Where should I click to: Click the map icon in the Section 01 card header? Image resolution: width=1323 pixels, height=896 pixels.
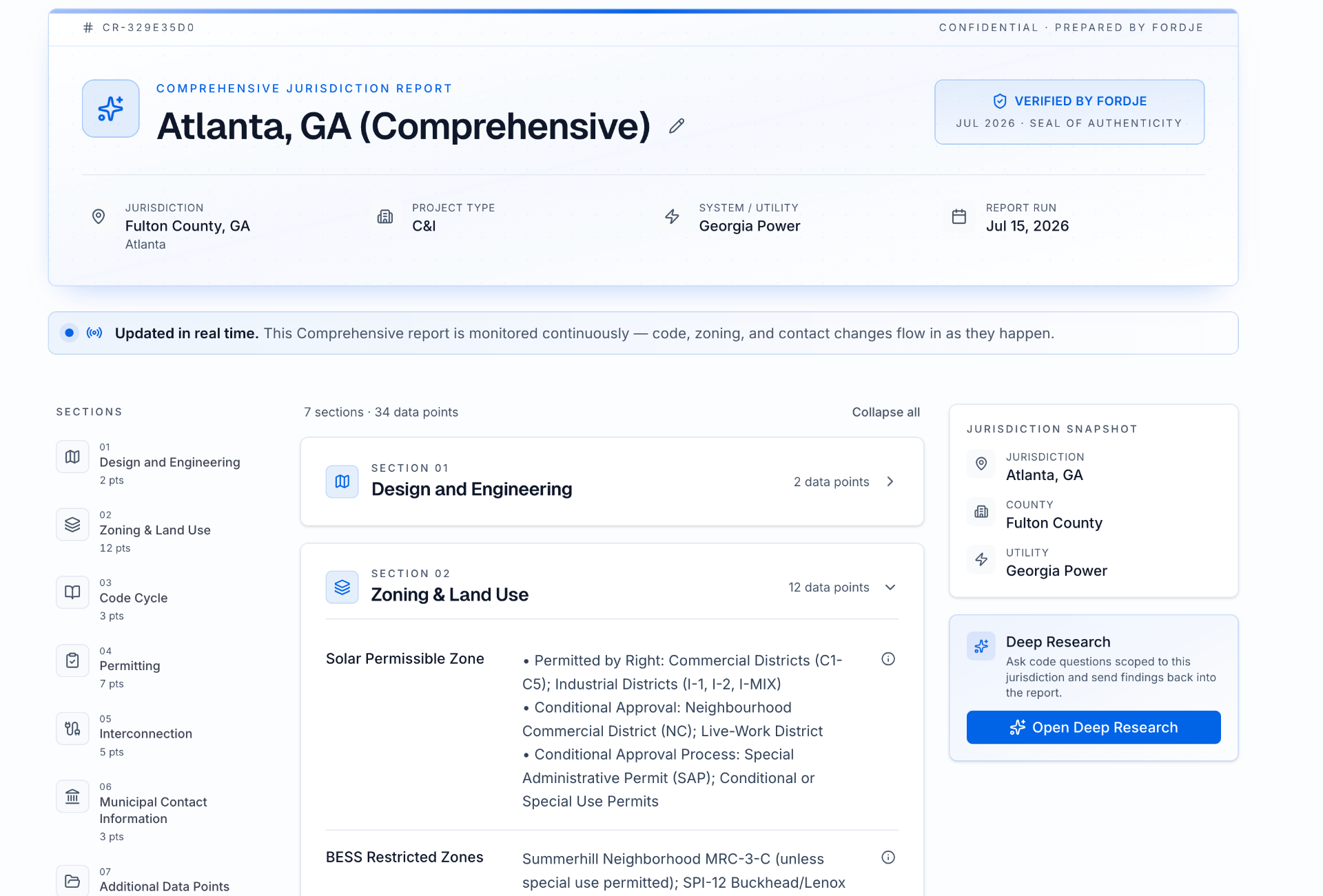(342, 481)
